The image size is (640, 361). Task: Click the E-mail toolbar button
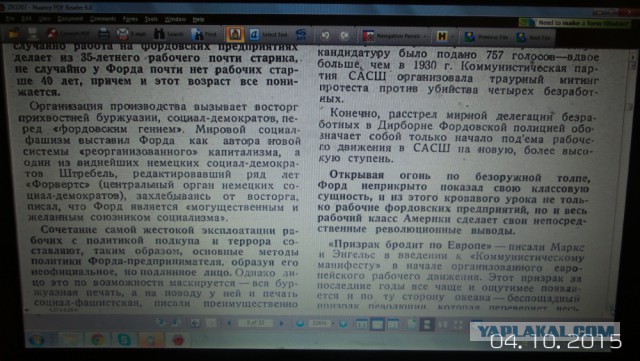coord(131,33)
